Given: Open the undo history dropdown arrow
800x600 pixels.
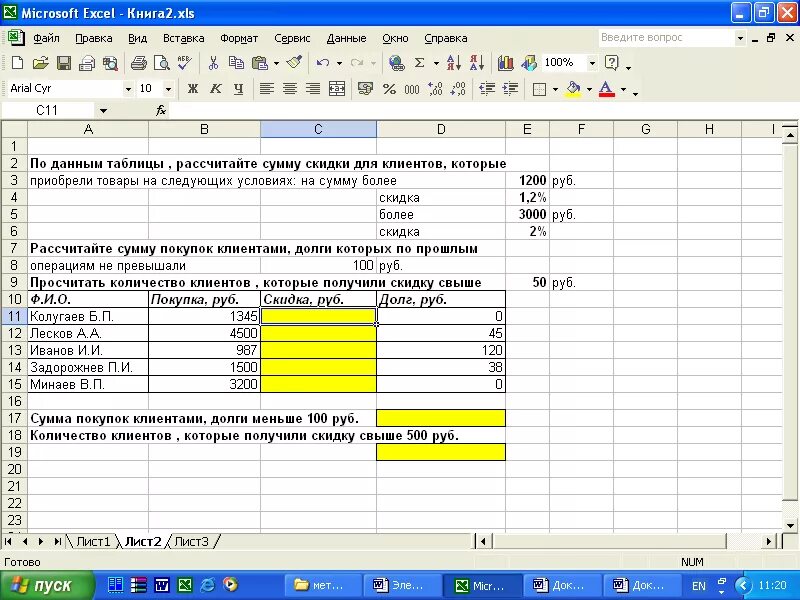Looking at the screenshot, I should 339,63.
